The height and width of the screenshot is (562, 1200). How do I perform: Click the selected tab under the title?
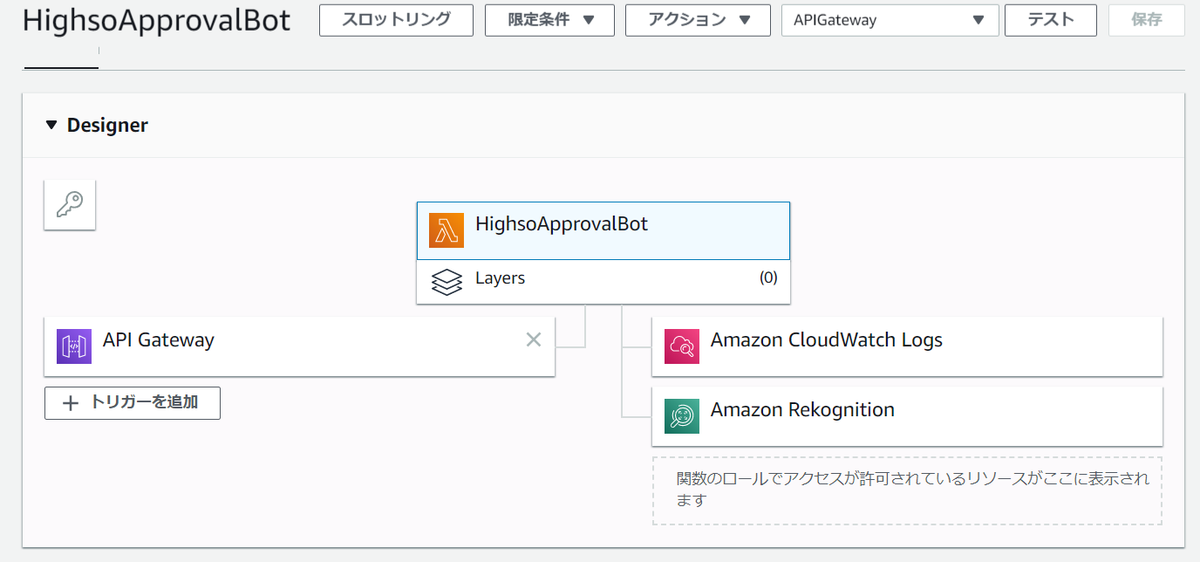(61, 58)
